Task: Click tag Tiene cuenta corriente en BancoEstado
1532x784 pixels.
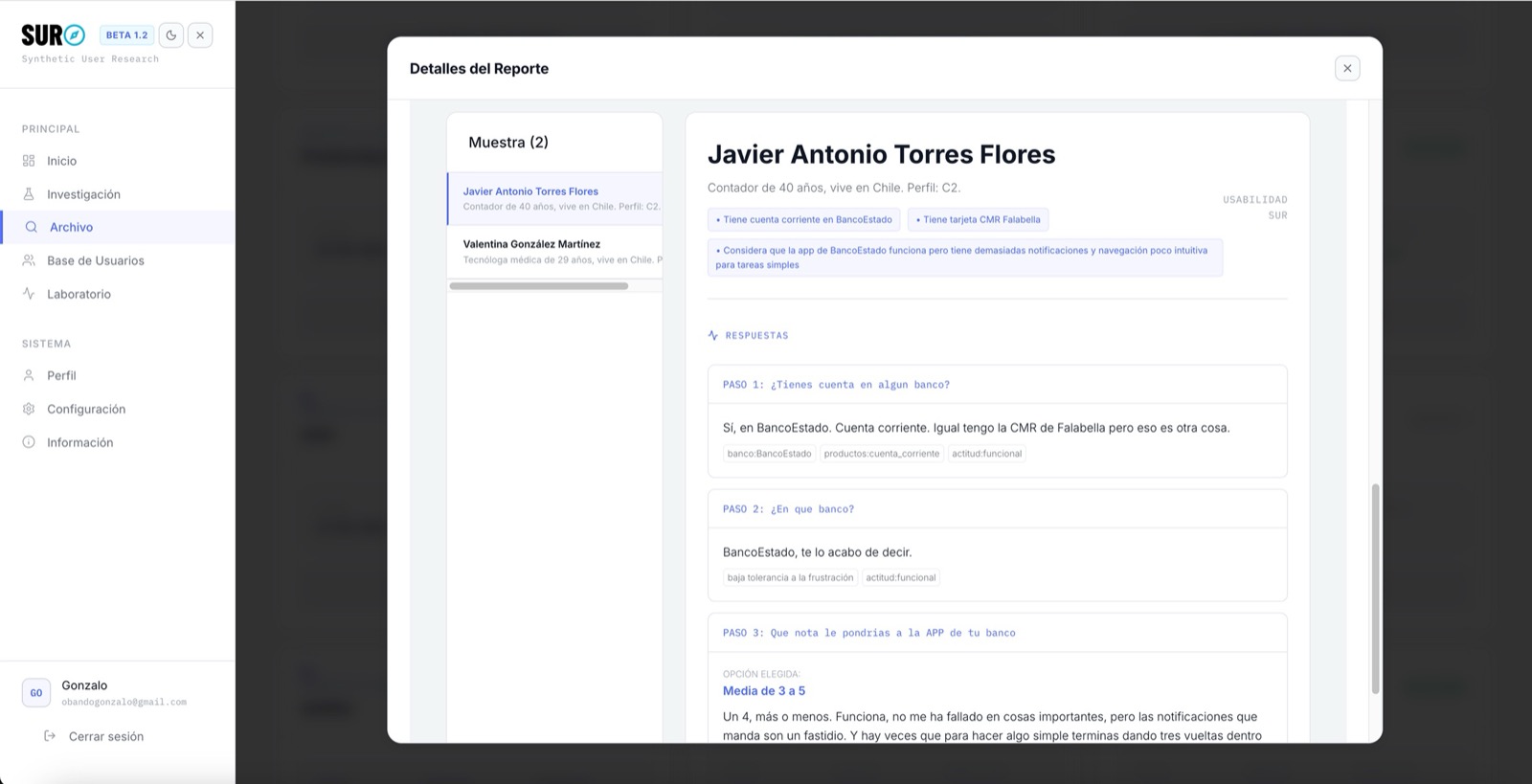Action: [804, 220]
